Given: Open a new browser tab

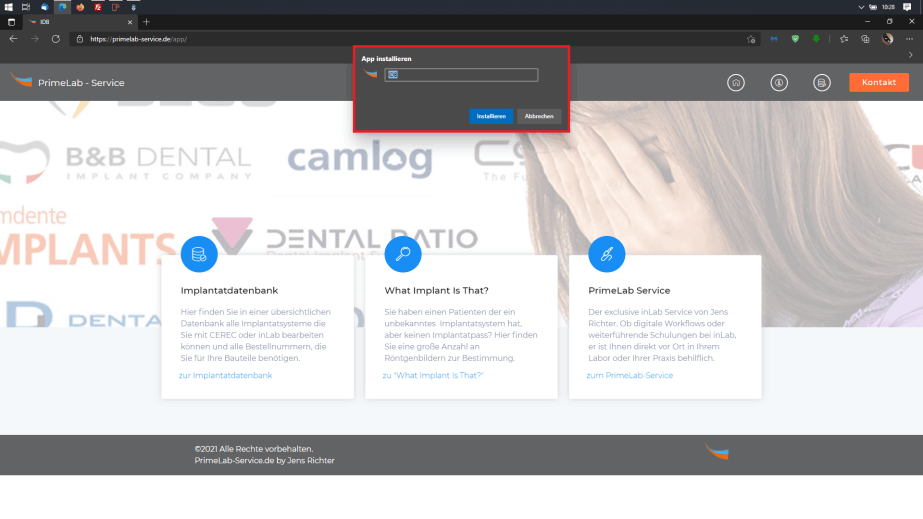Looking at the screenshot, I should tap(146, 21).
